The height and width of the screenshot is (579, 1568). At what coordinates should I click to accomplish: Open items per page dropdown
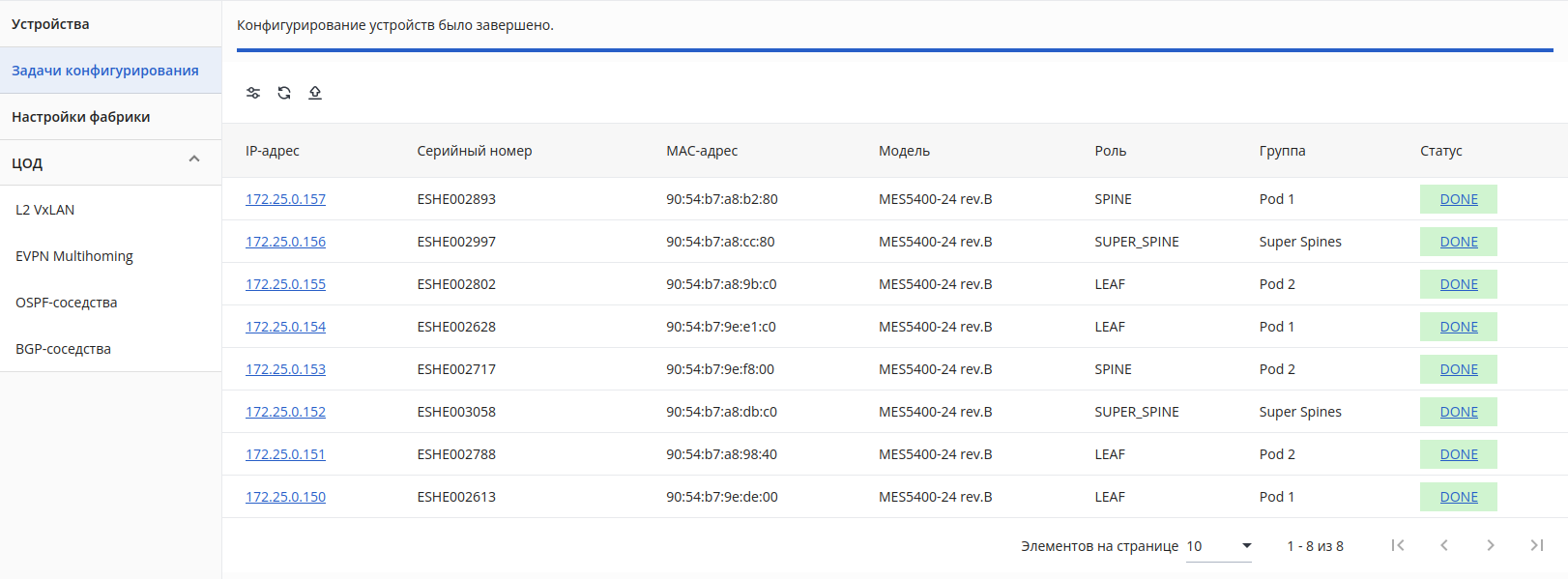[1219, 546]
